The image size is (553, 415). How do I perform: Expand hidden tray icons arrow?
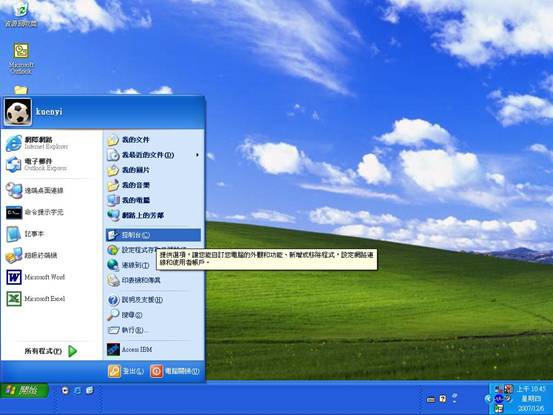tap(488, 399)
